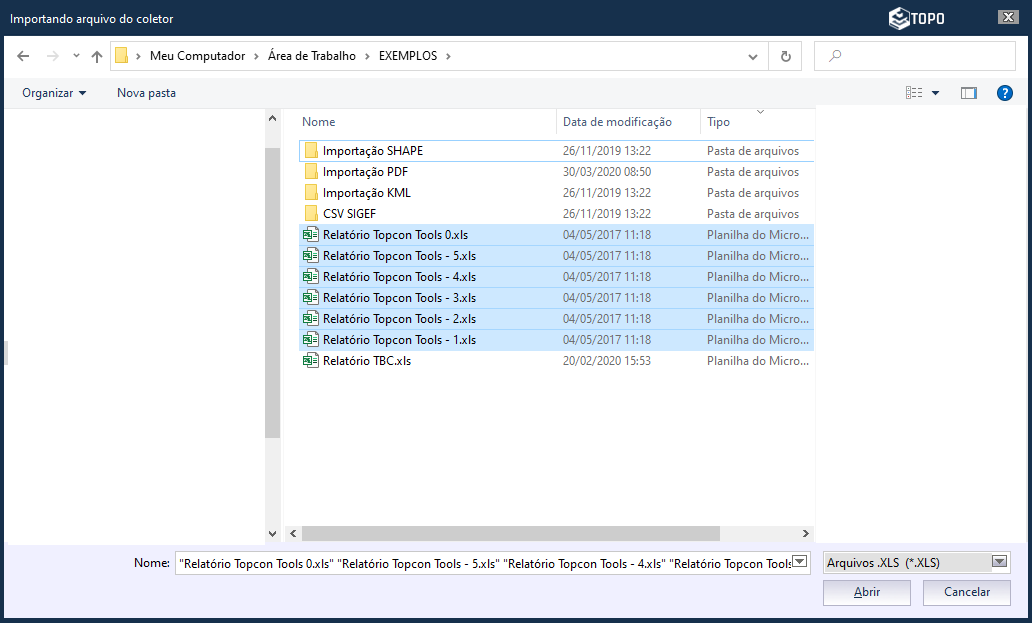This screenshot has height=623, width=1032.
Task: Click the view layout icon
Action: tap(914, 93)
